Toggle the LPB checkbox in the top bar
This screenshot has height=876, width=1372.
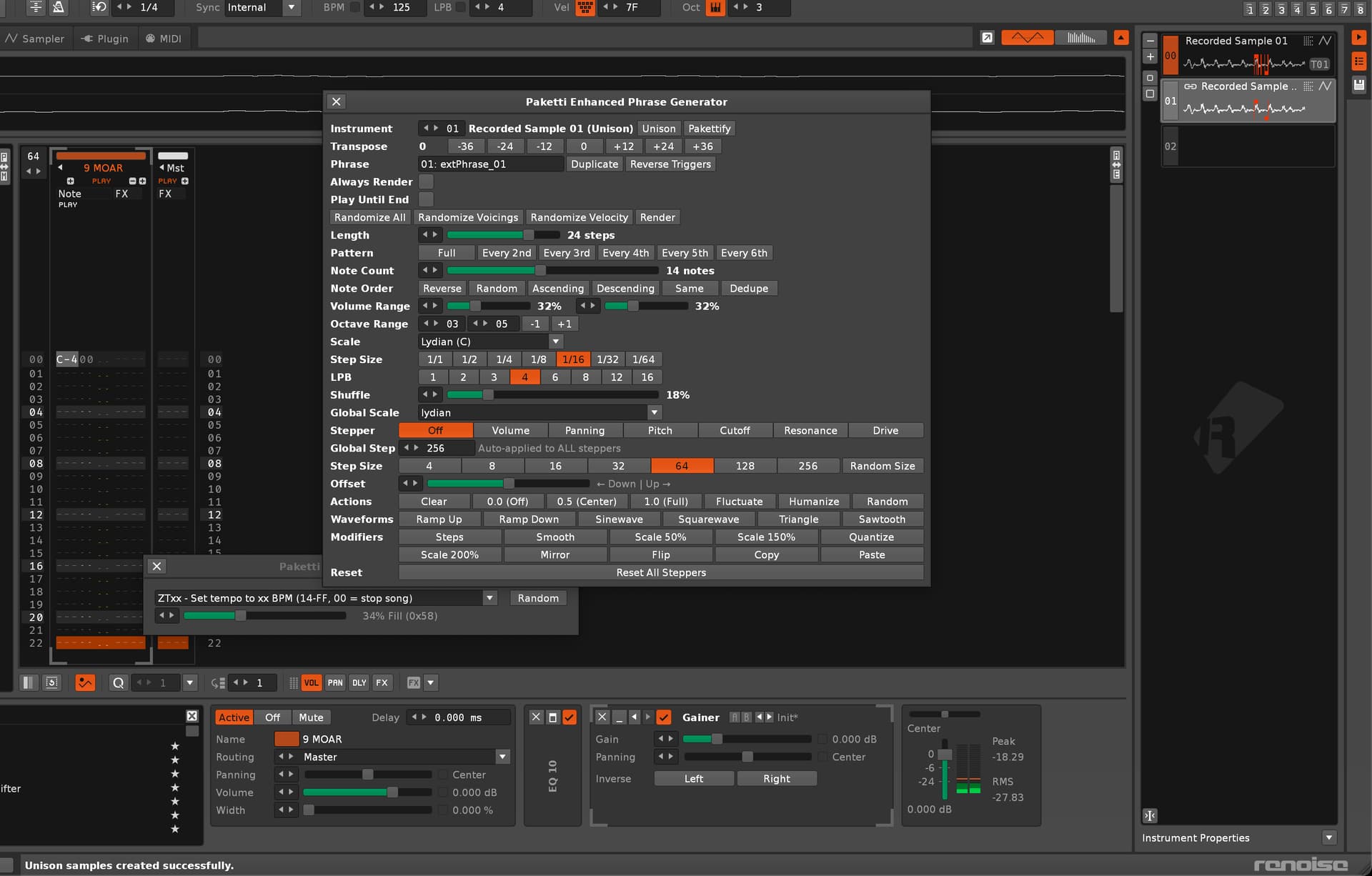(x=460, y=7)
